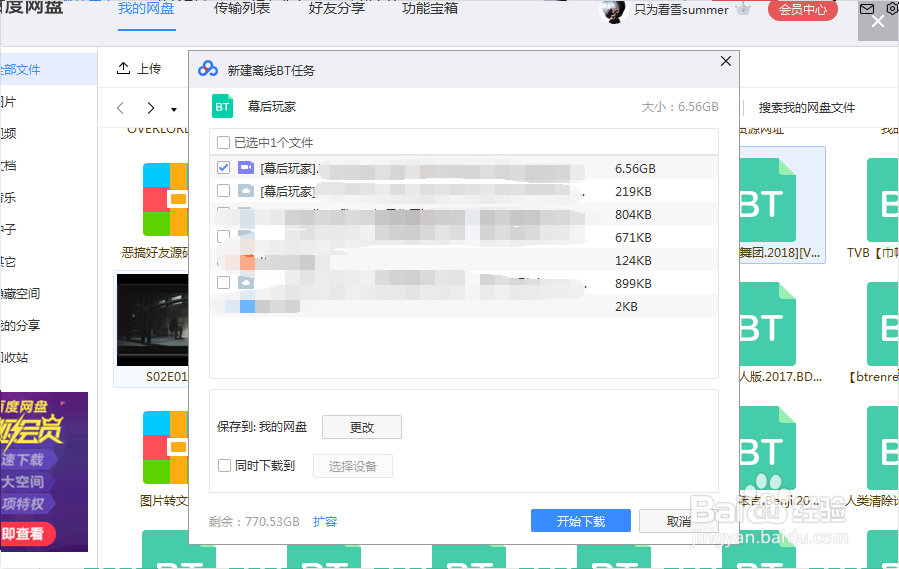Open the mail messages icon

[x=867, y=9]
